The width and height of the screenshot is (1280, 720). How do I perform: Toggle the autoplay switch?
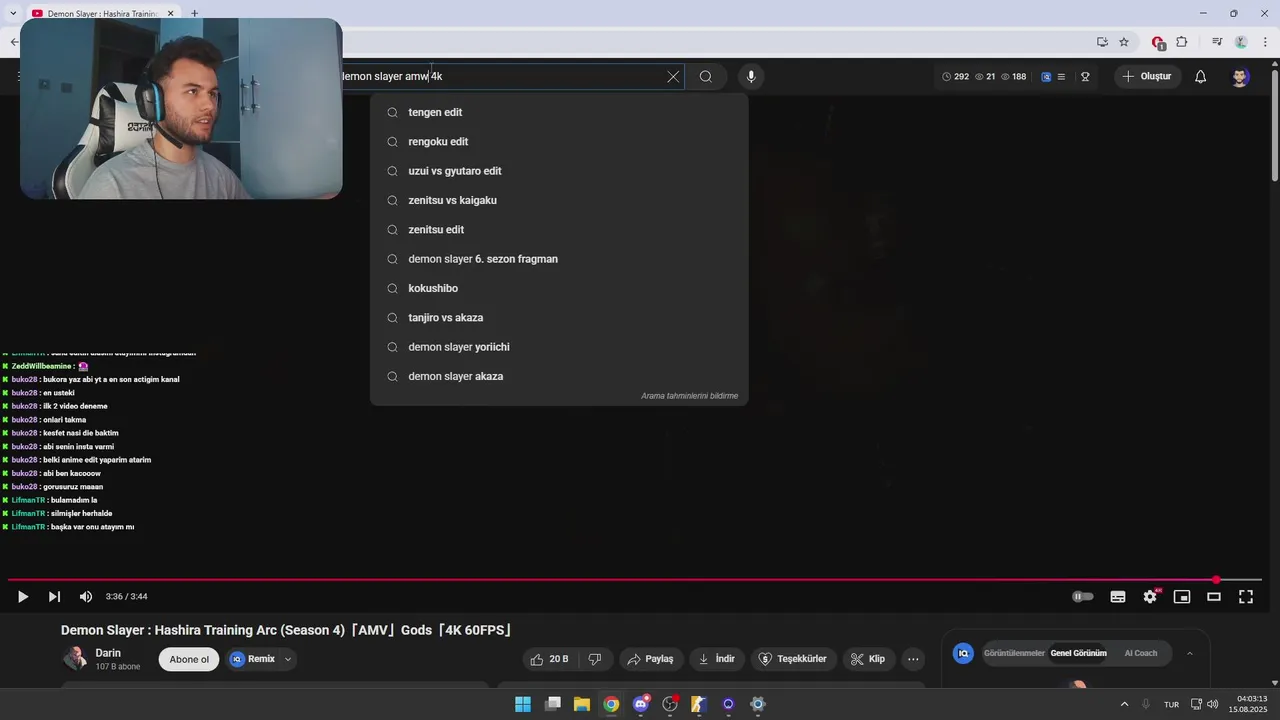(x=1083, y=596)
